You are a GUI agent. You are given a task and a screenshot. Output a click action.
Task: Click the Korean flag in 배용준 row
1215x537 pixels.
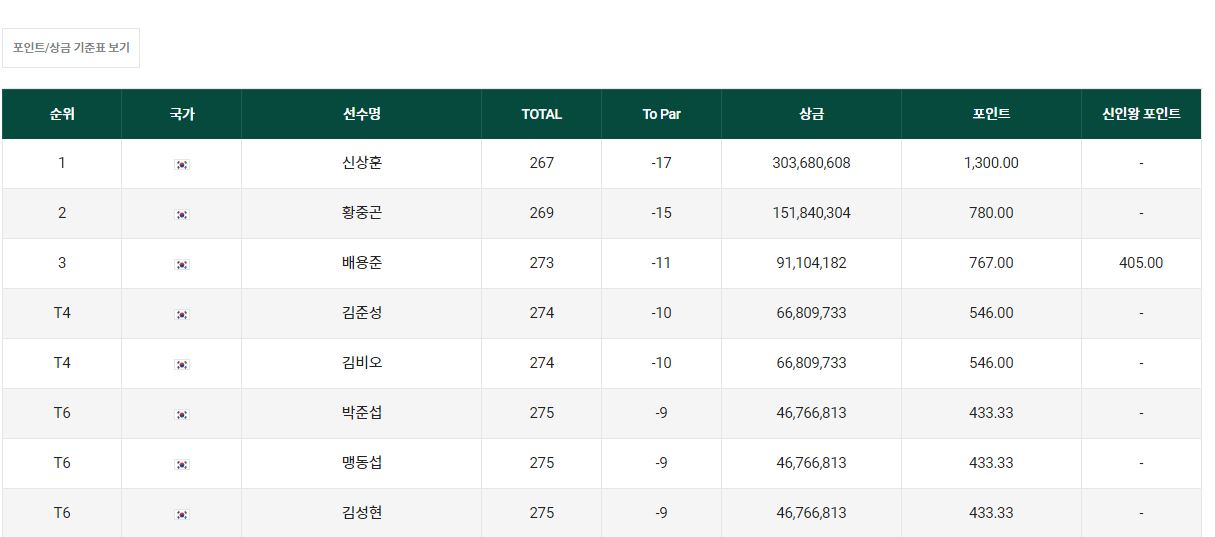[182, 264]
